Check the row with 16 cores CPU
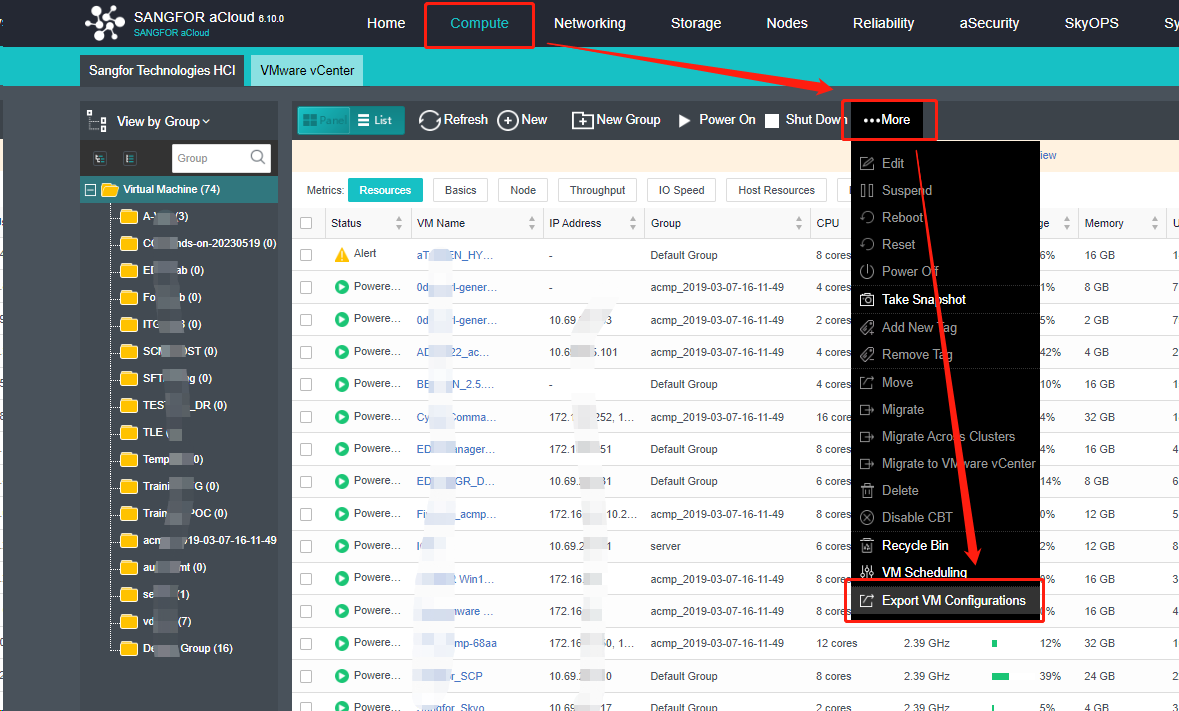This screenshot has height=711, width=1179. pyautogui.click(x=306, y=416)
